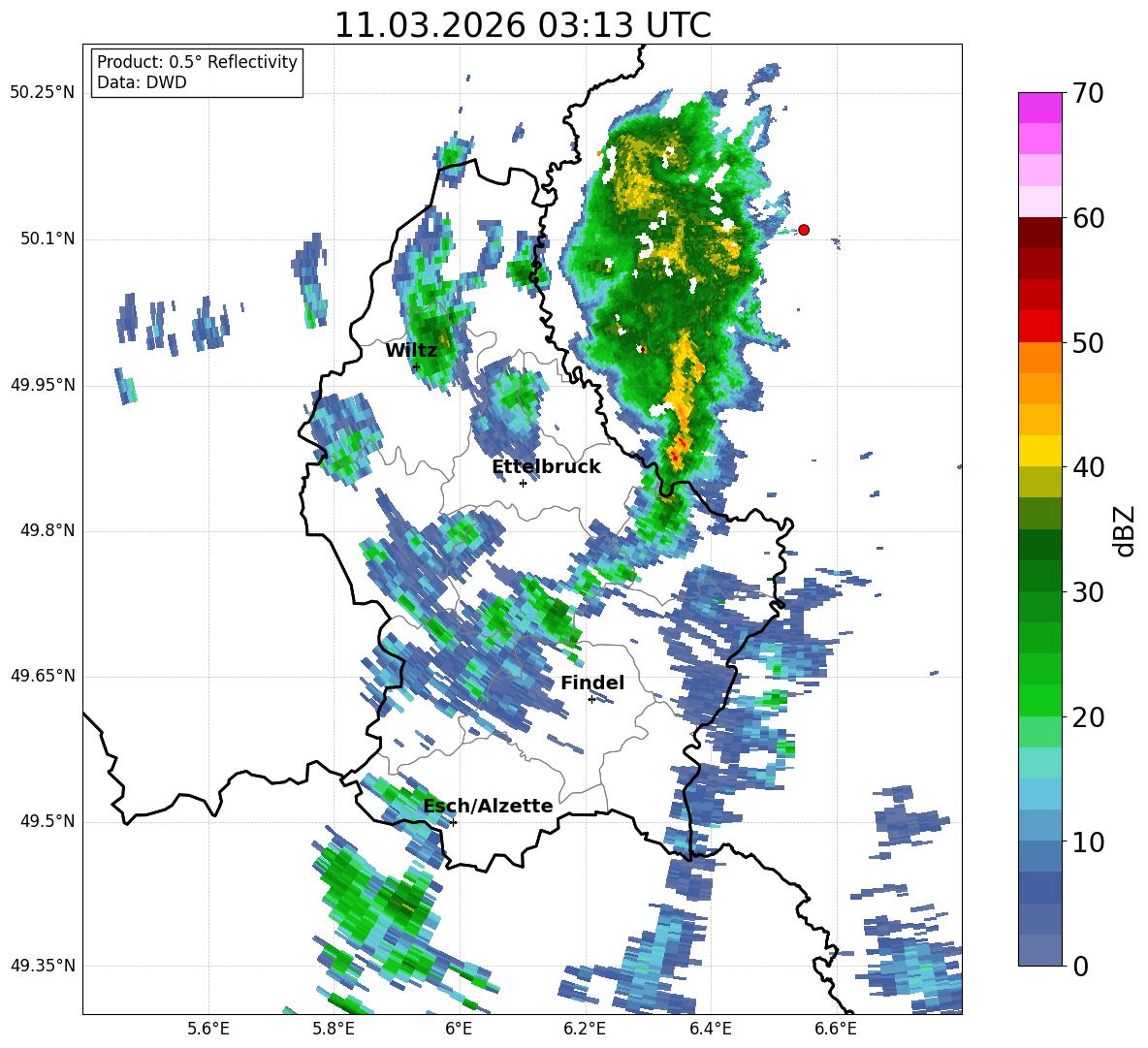The width and height of the screenshot is (1148, 1048).
Task: Click the orange colorbar segment below 50
Action: [1039, 358]
